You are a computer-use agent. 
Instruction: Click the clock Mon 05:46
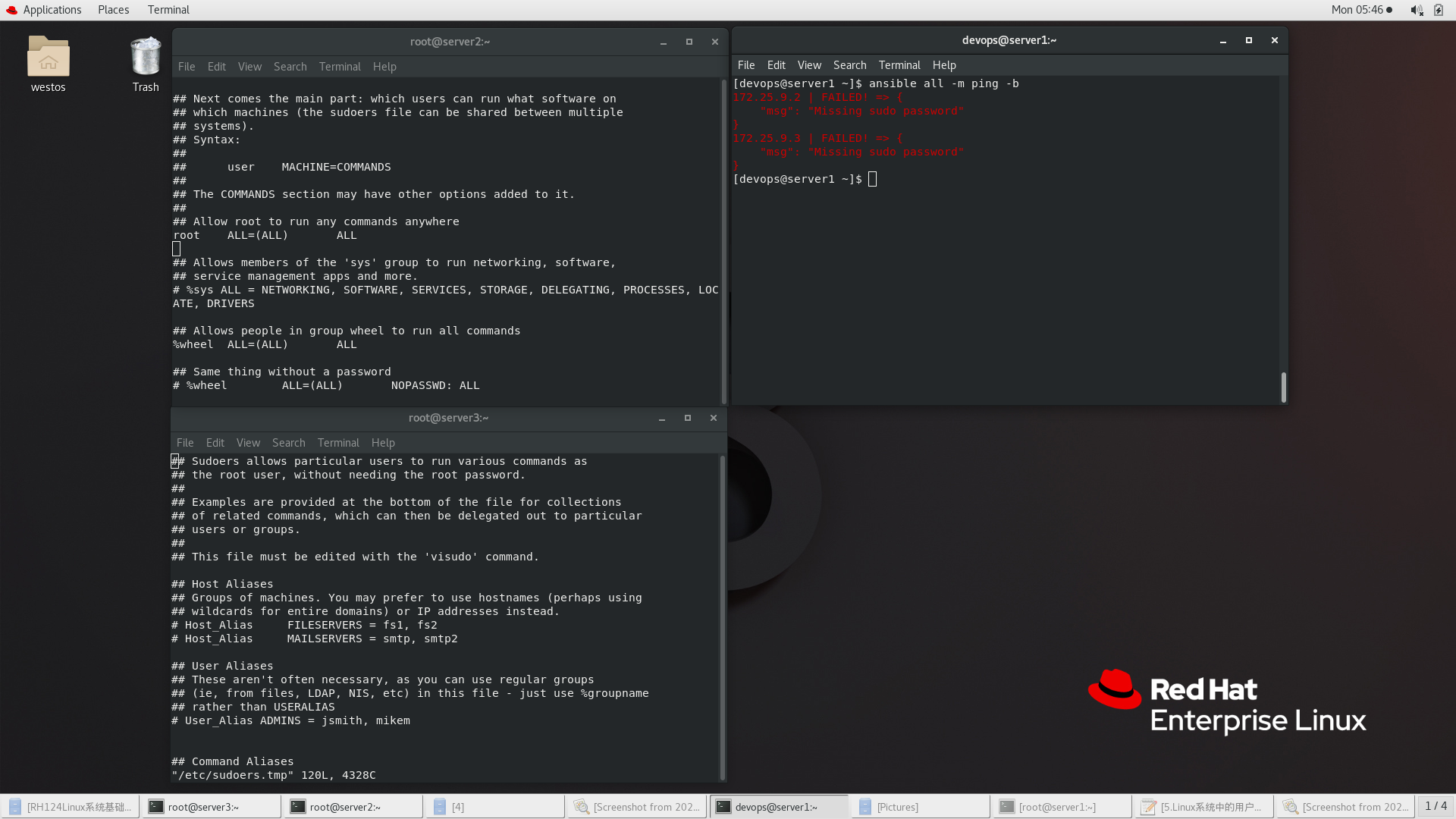(x=1357, y=10)
